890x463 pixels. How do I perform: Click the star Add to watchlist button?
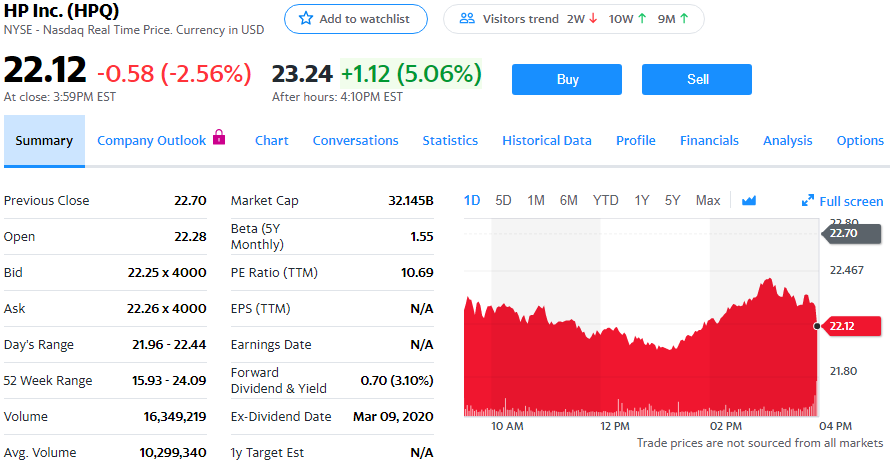355,19
